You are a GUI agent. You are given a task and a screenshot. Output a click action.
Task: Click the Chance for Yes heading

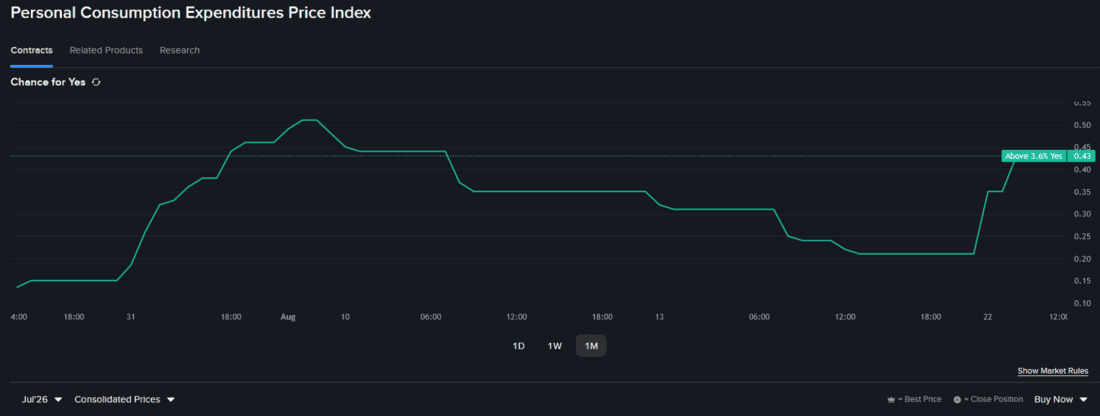[x=48, y=82]
